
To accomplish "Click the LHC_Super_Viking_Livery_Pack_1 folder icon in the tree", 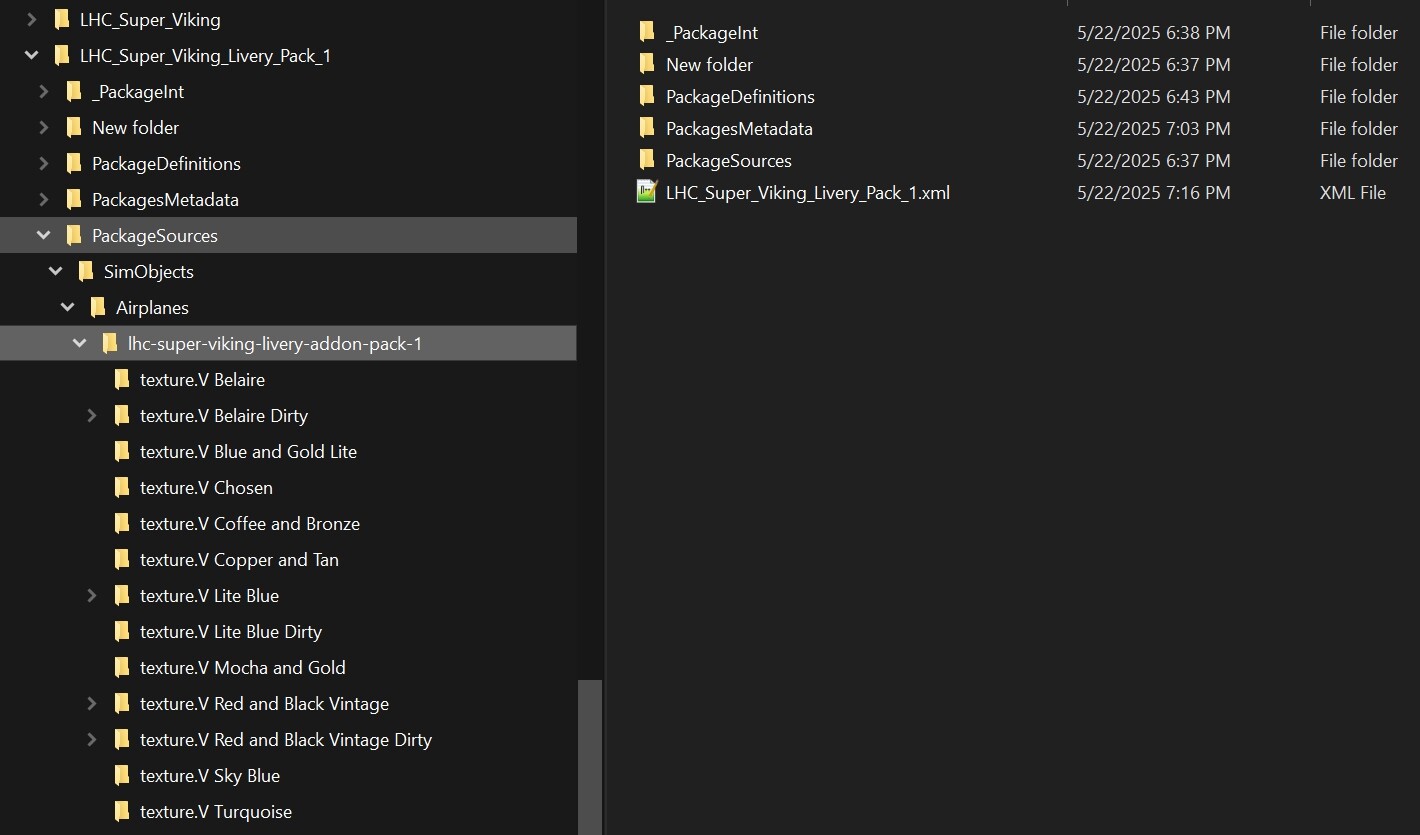I will [62, 55].
